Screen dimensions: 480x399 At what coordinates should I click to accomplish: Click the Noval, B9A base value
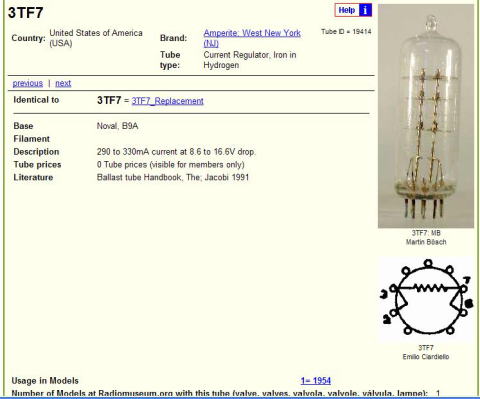pos(117,126)
